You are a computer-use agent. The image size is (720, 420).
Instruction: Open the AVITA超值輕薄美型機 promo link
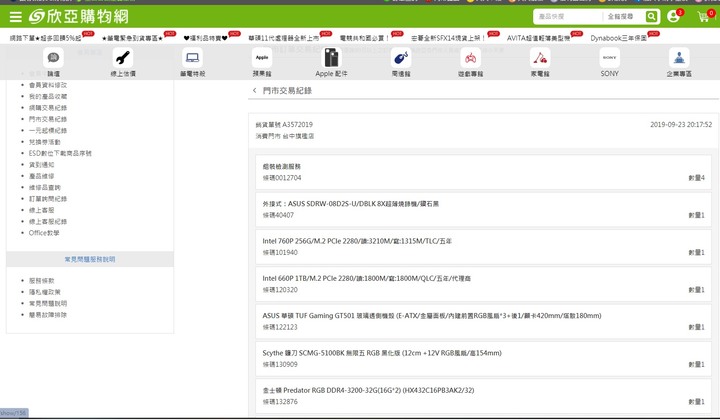click(x=538, y=38)
